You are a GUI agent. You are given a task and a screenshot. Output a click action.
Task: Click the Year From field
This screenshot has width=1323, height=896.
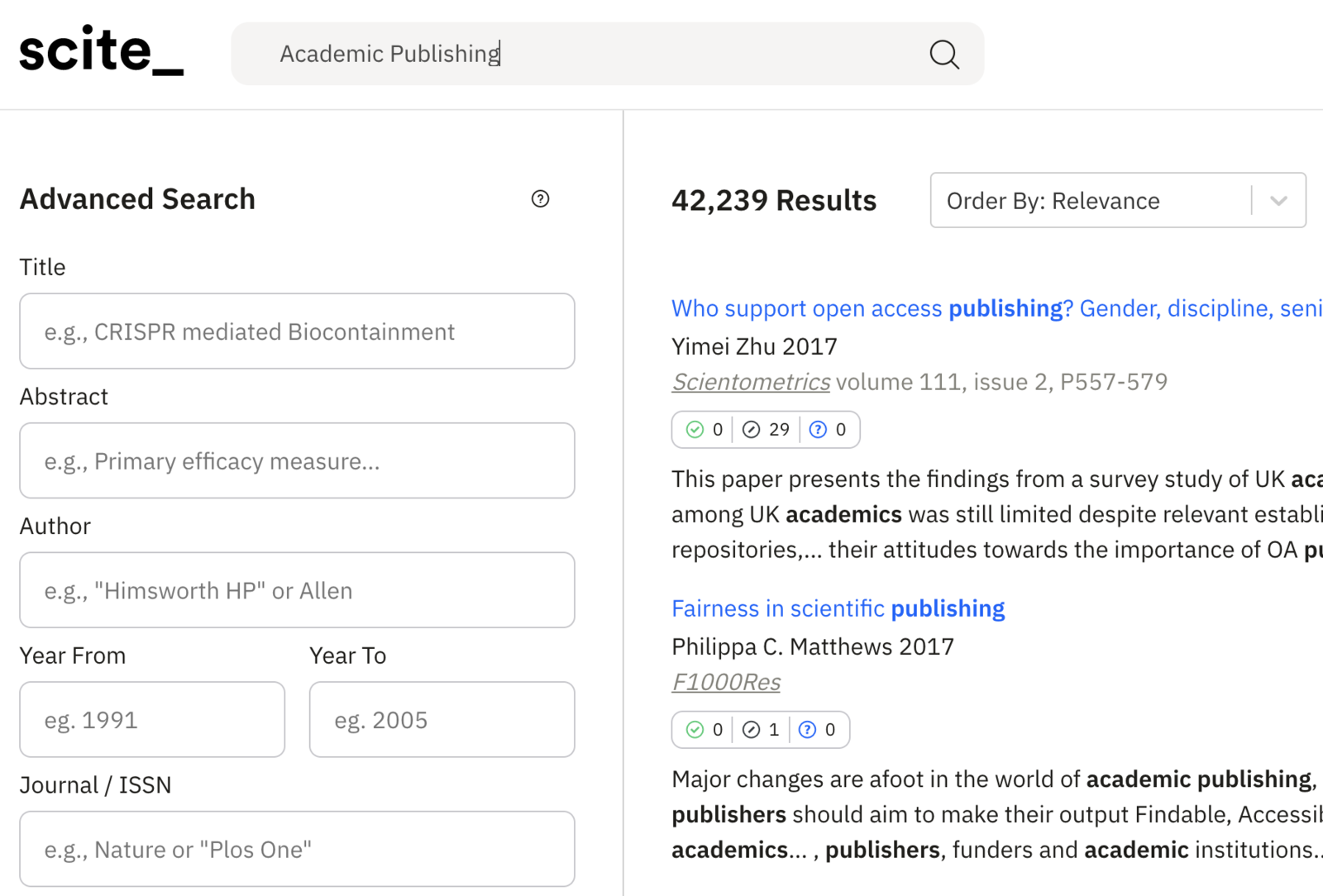click(x=152, y=720)
